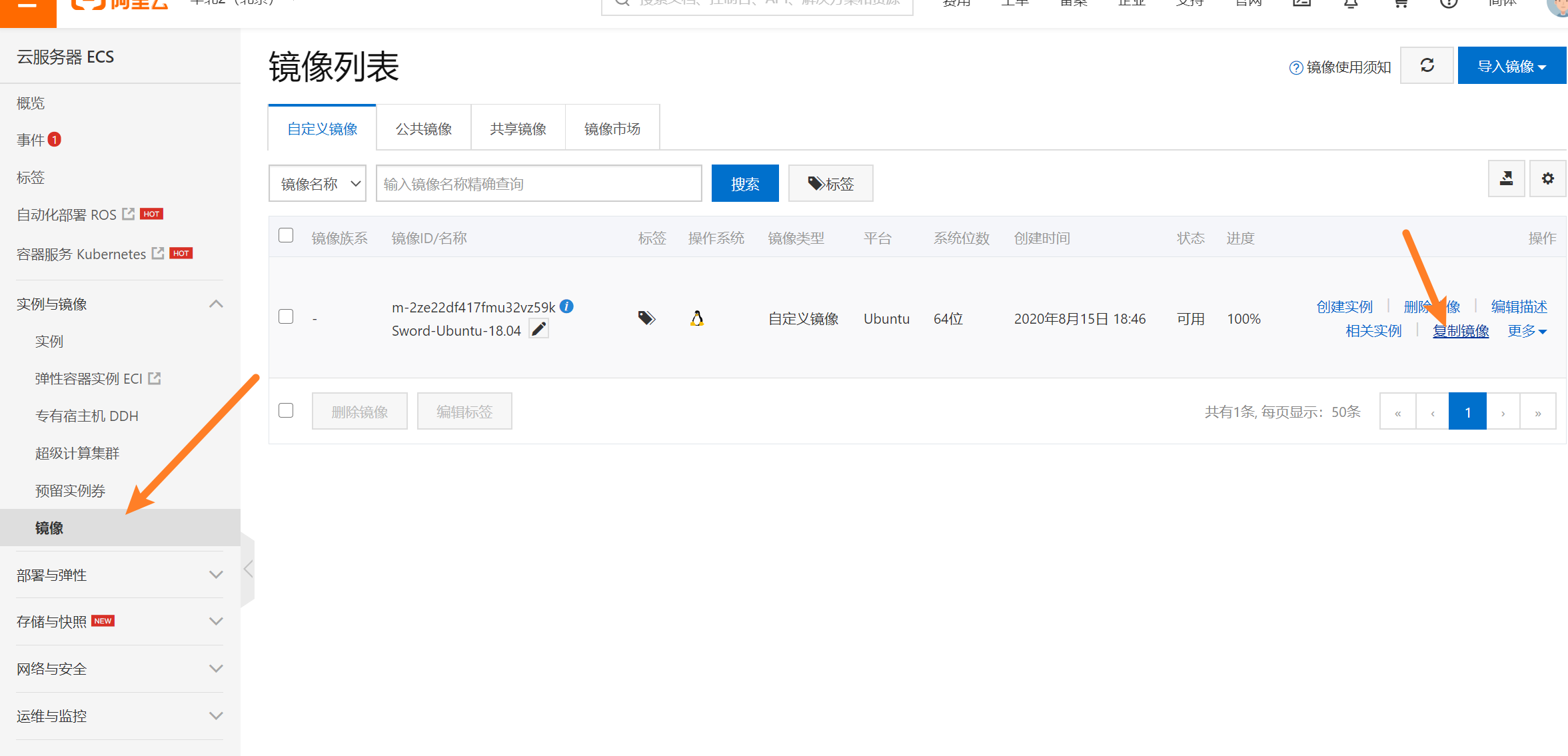This screenshot has width=1568, height=756.
Task: Check the select-all checkbox in table header
Action: click(x=285, y=235)
